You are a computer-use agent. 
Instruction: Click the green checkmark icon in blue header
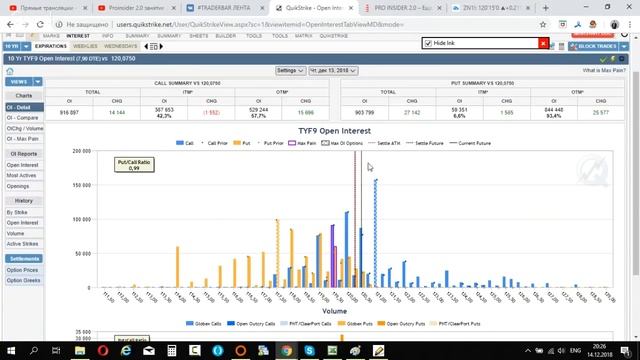pyautogui.click(x=603, y=59)
